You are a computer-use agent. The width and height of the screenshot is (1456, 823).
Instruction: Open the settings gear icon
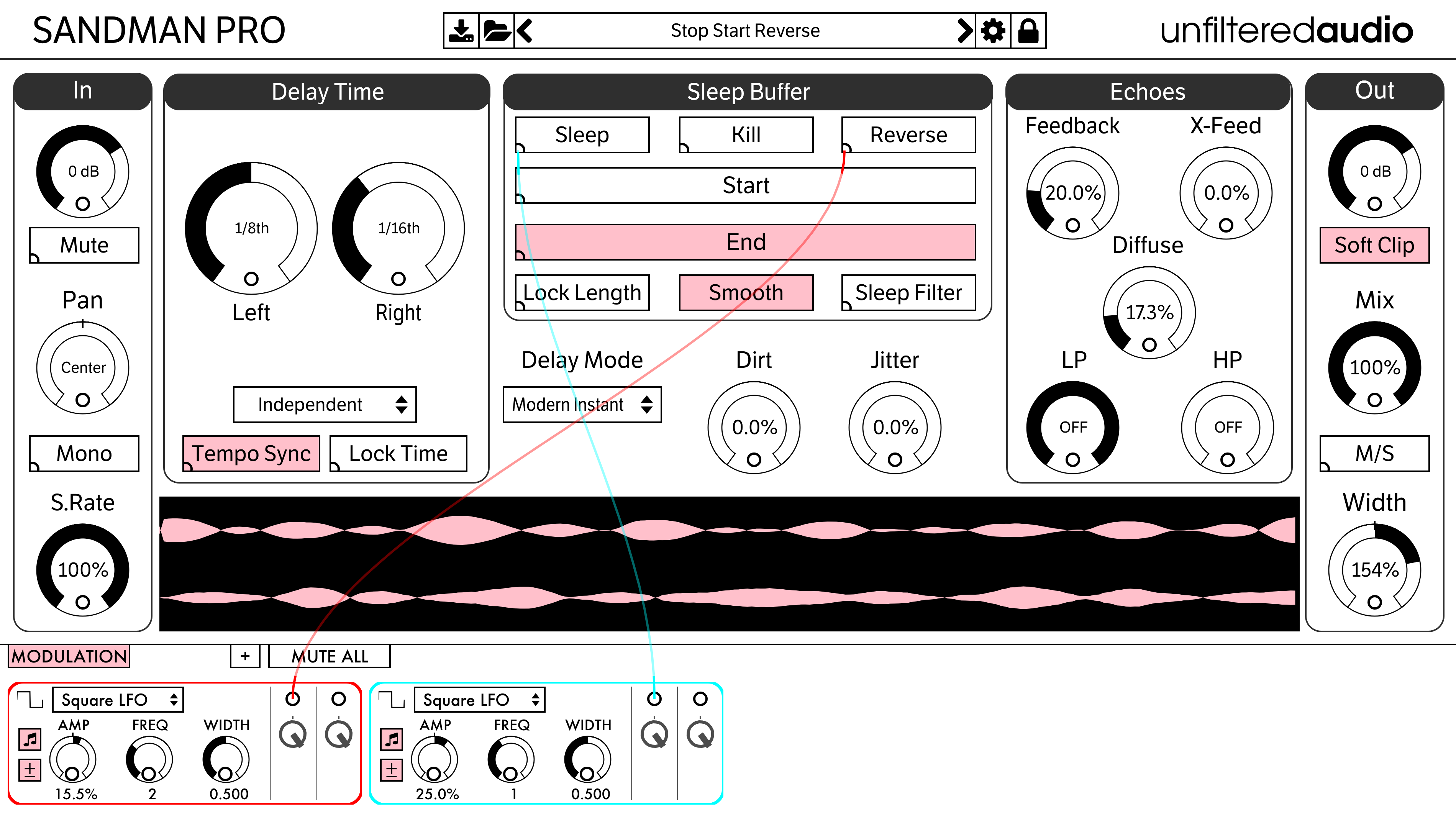coord(993,31)
